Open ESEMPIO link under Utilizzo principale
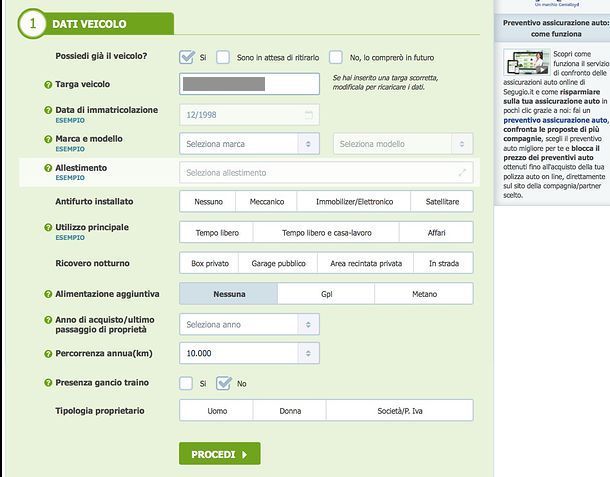Viewport: 610px width, 477px height. [x=70, y=237]
